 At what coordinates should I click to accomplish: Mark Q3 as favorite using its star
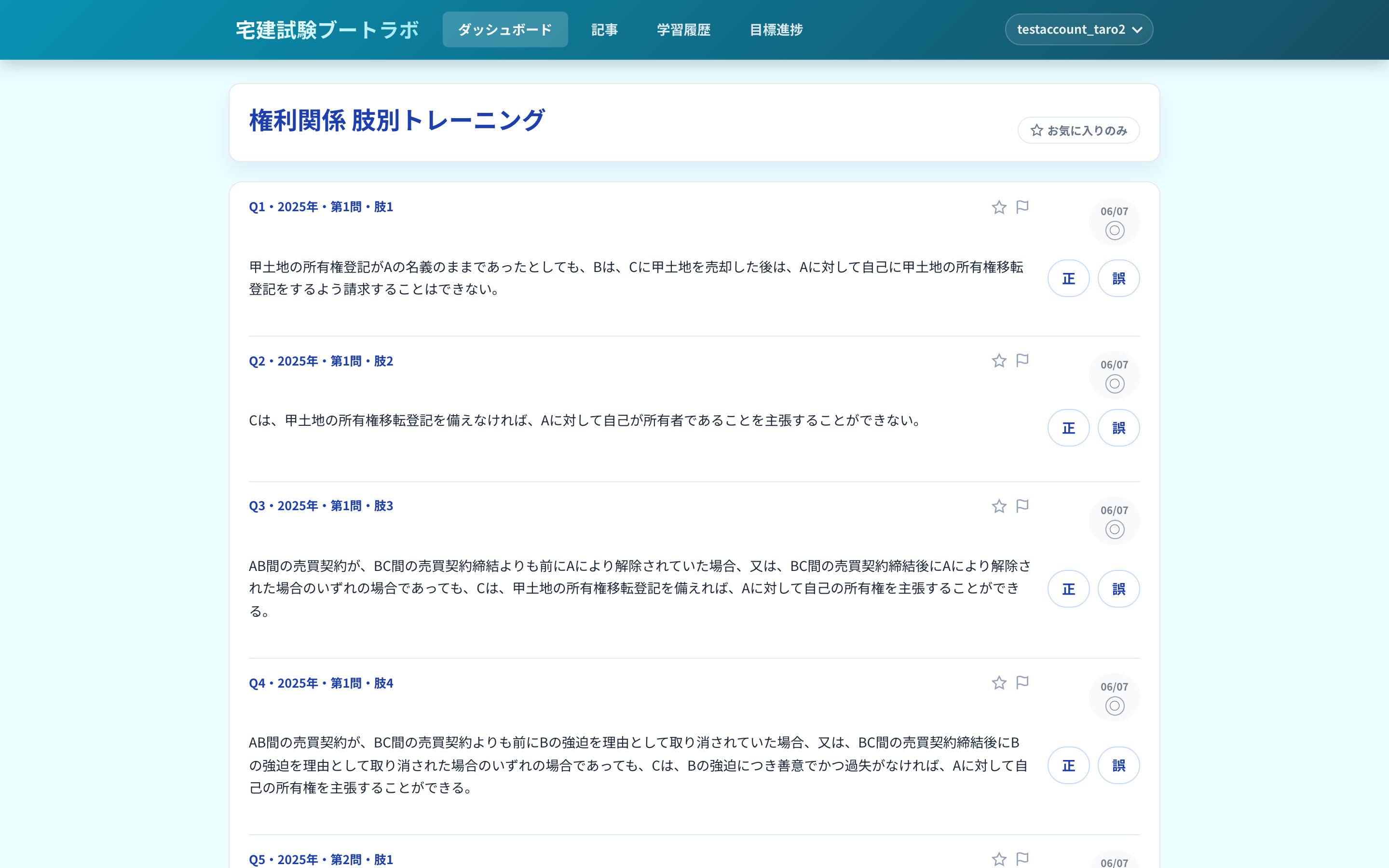click(999, 506)
